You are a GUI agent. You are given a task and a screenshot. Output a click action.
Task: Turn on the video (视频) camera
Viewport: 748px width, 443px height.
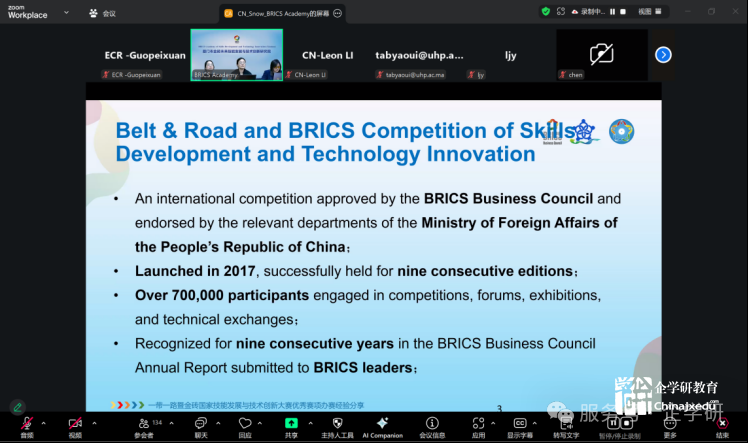click(75, 424)
